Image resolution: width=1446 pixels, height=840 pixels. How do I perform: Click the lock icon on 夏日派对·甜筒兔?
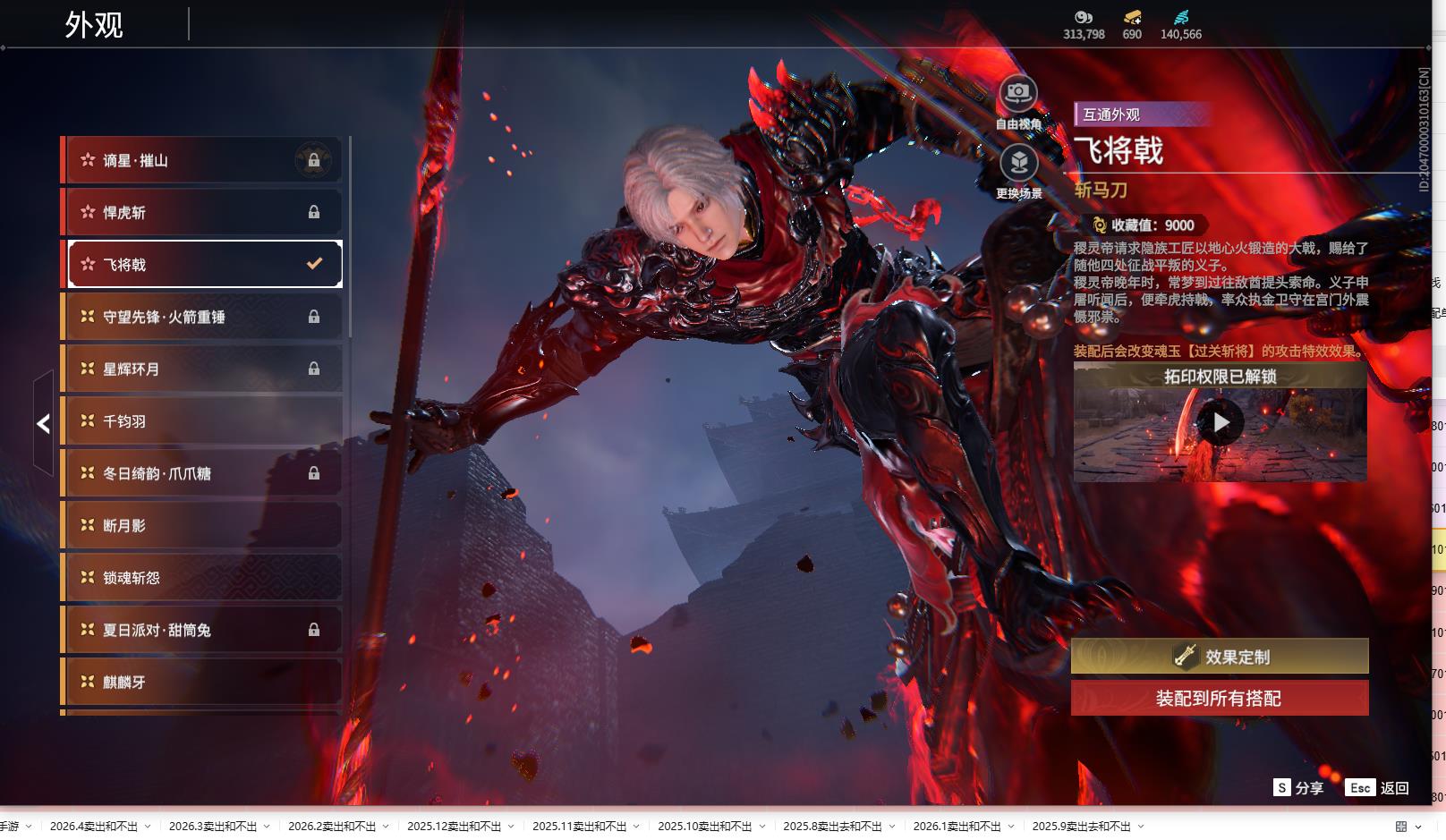click(x=314, y=630)
